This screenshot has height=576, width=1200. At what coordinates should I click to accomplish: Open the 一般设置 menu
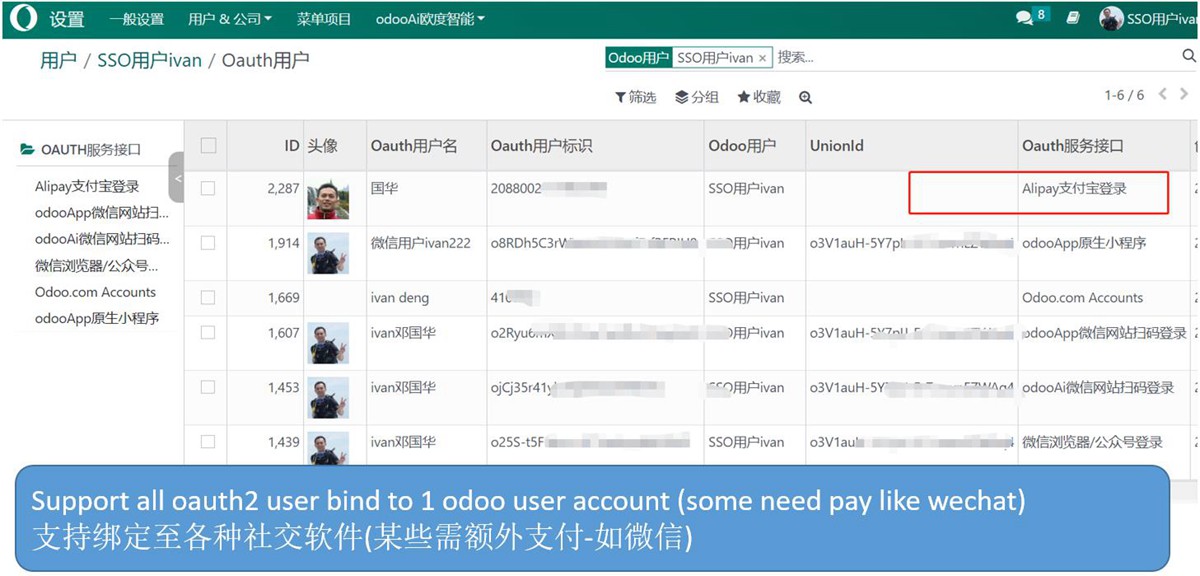pyautogui.click(x=136, y=19)
